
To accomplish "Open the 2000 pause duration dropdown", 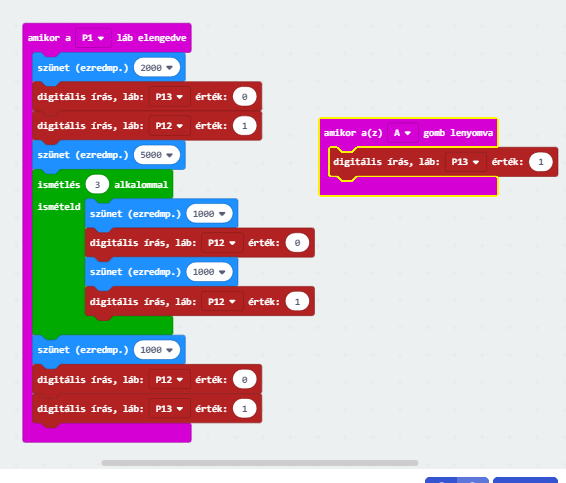I will pos(157,68).
